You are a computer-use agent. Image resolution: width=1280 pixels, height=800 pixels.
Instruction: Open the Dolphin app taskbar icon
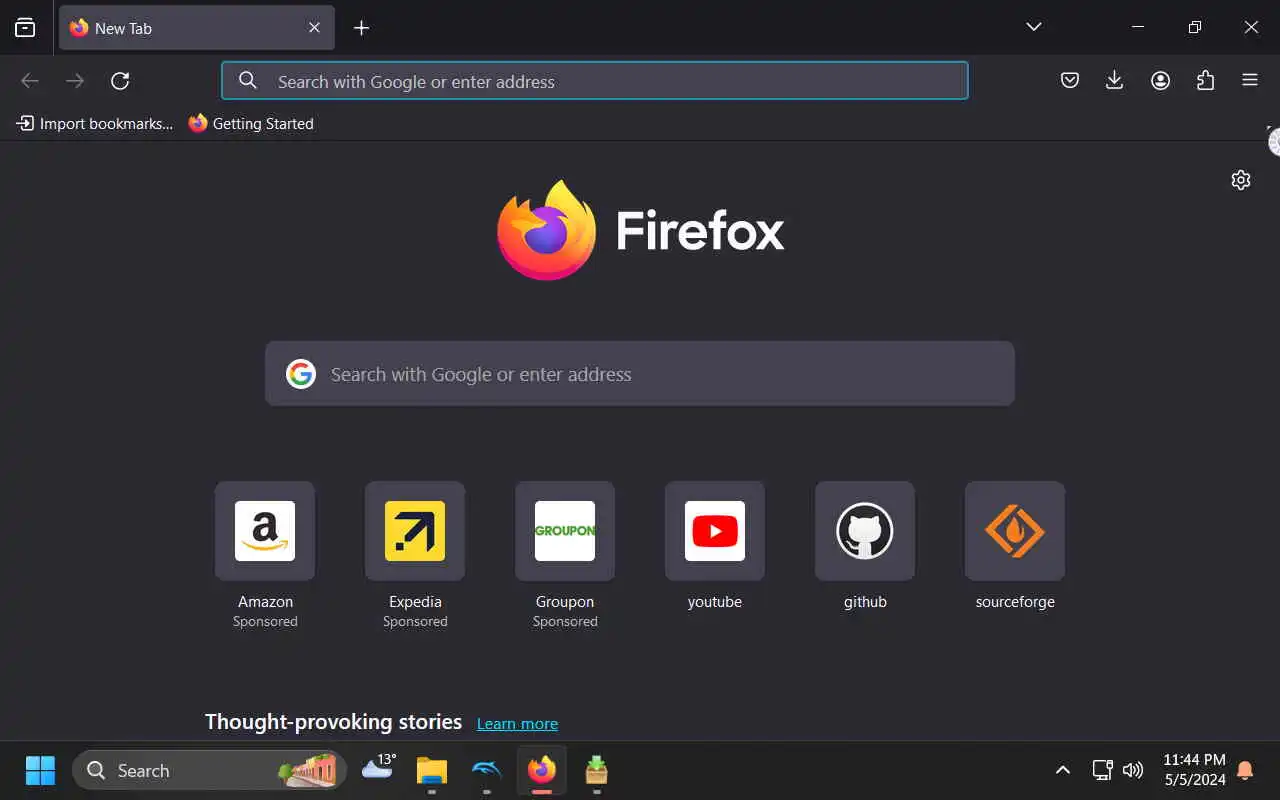coord(486,770)
